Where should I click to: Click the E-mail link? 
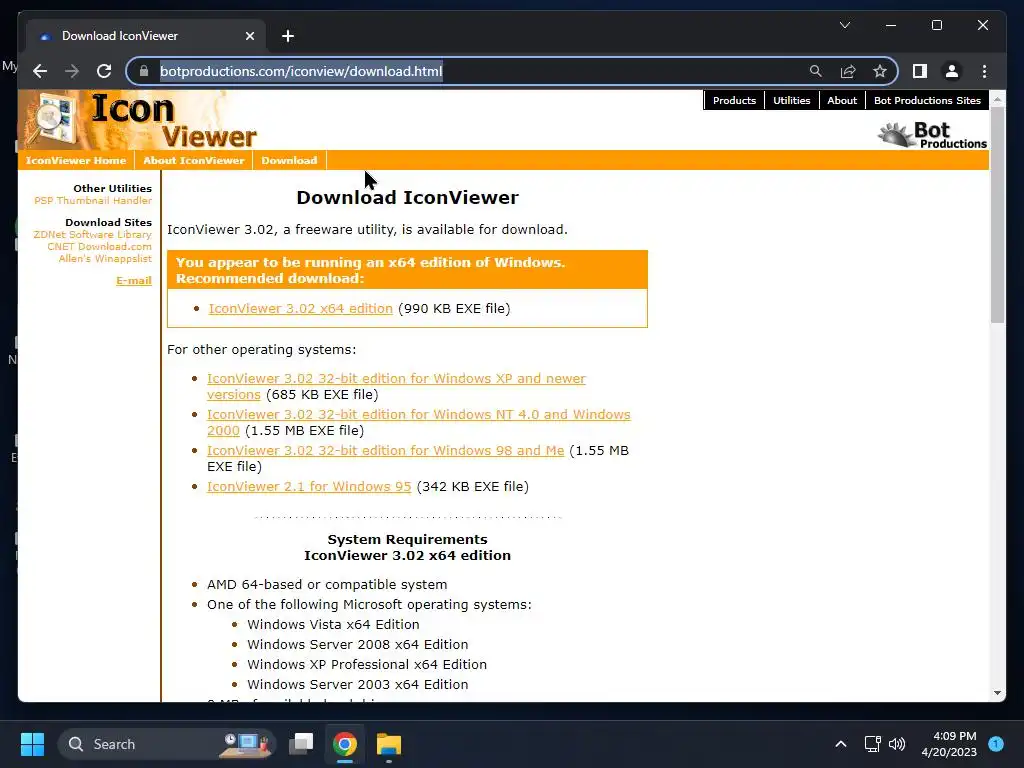(x=134, y=281)
